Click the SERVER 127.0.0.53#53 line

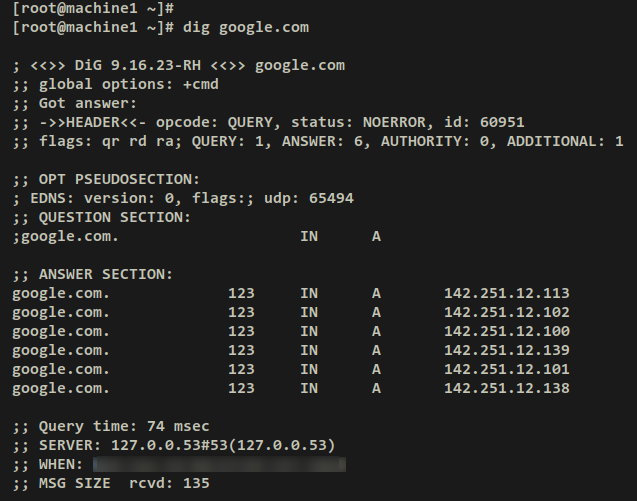[174, 445]
